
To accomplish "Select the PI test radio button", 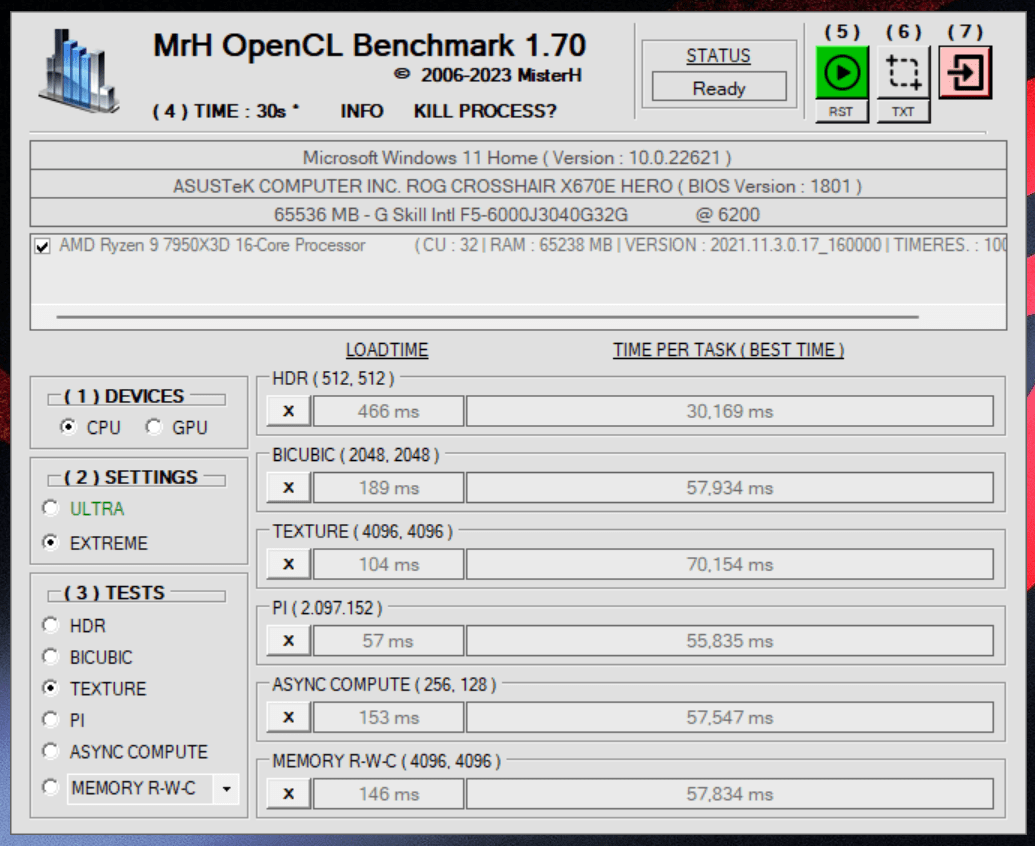I will click(50, 719).
